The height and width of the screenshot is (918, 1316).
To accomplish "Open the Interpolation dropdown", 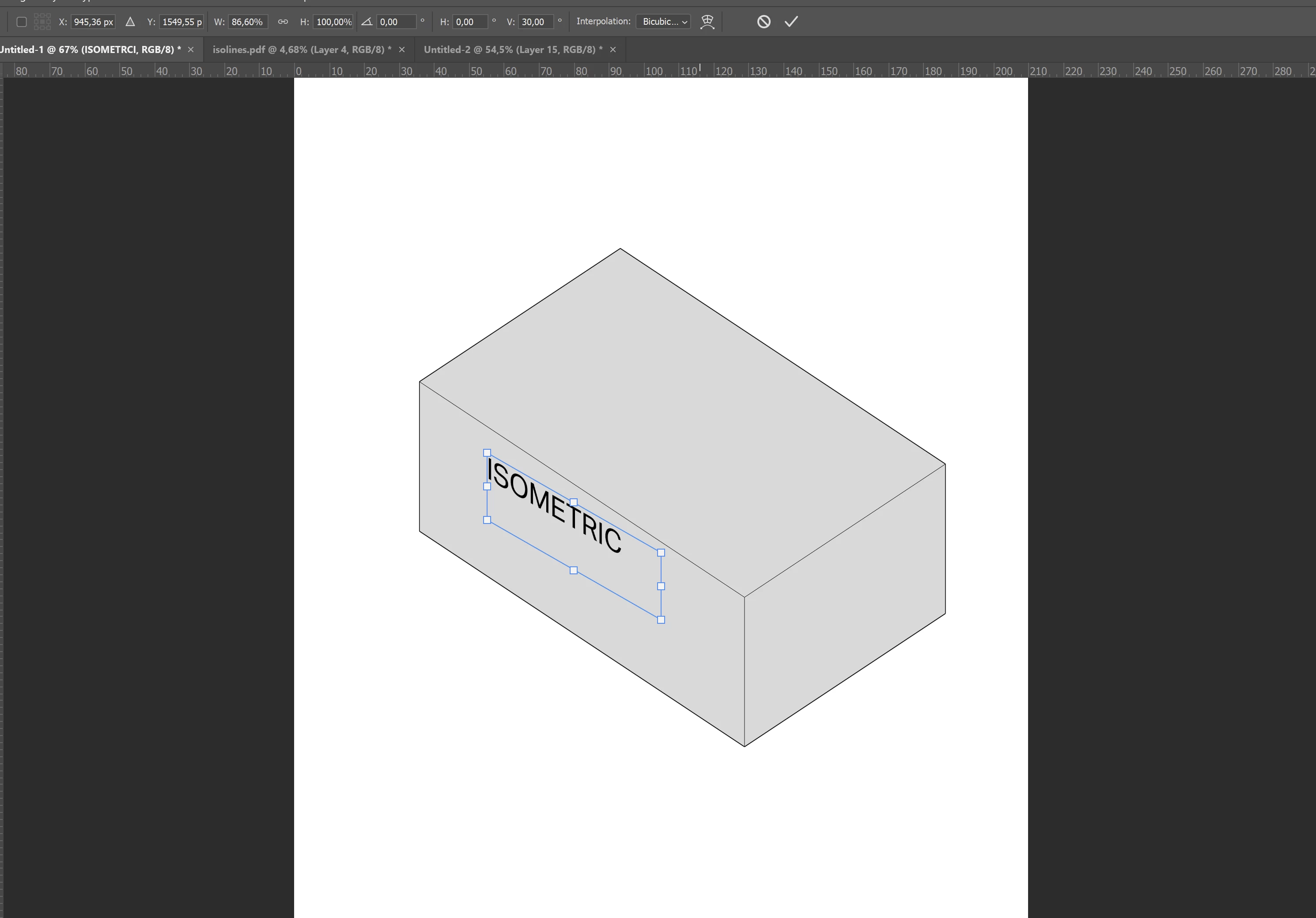I will coord(663,22).
